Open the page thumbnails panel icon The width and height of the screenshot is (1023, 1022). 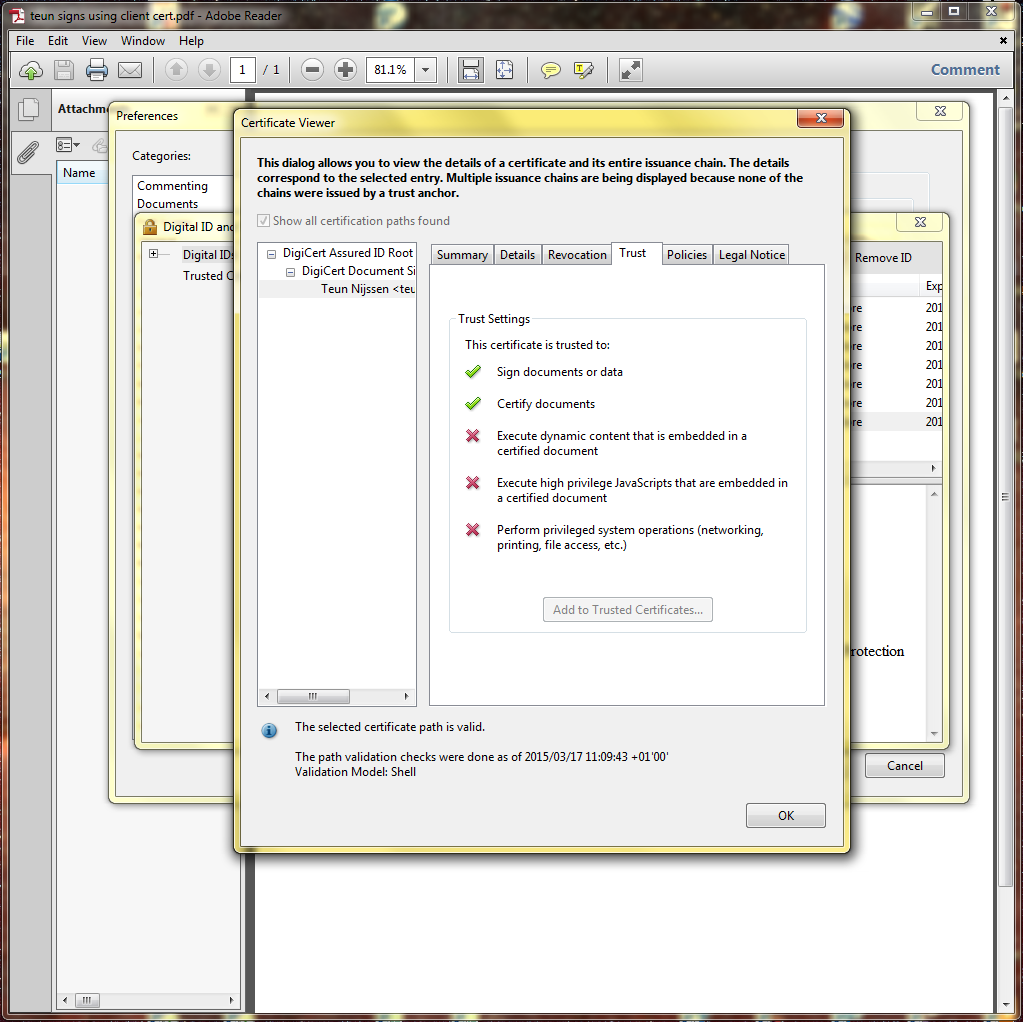click(29, 110)
